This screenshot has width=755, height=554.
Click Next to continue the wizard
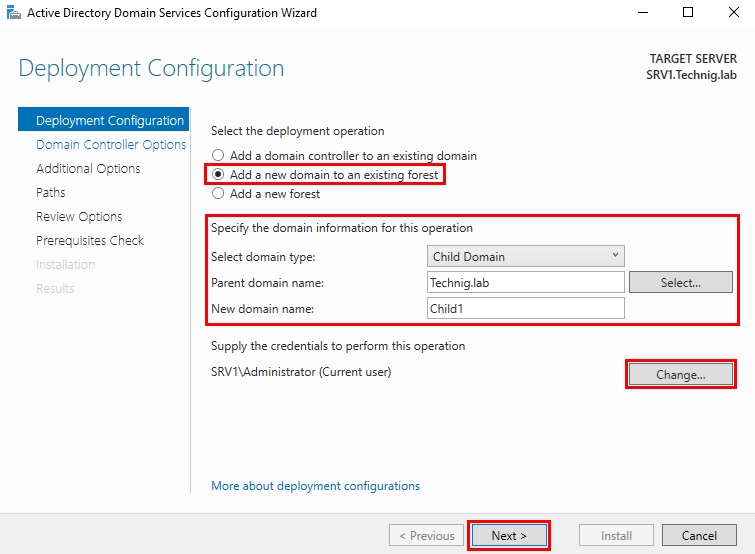pyautogui.click(x=509, y=535)
